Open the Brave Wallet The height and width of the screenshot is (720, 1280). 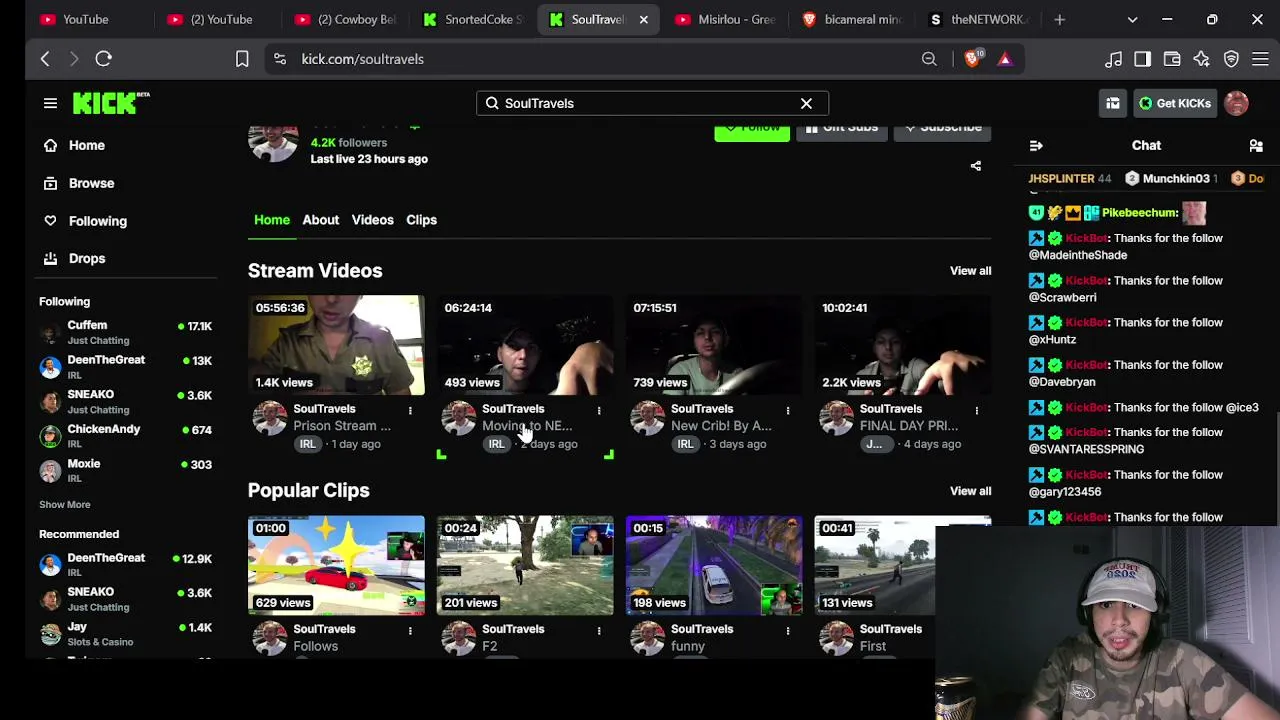click(x=1172, y=59)
